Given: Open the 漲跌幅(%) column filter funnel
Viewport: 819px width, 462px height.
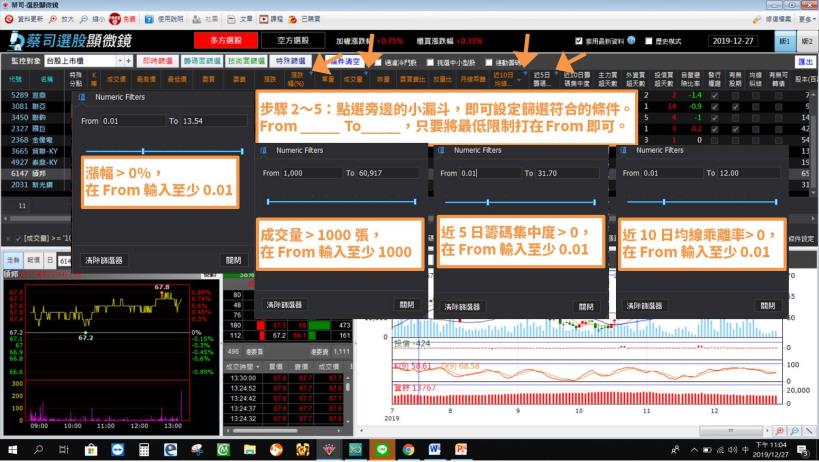Looking at the screenshot, I should (311, 74).
